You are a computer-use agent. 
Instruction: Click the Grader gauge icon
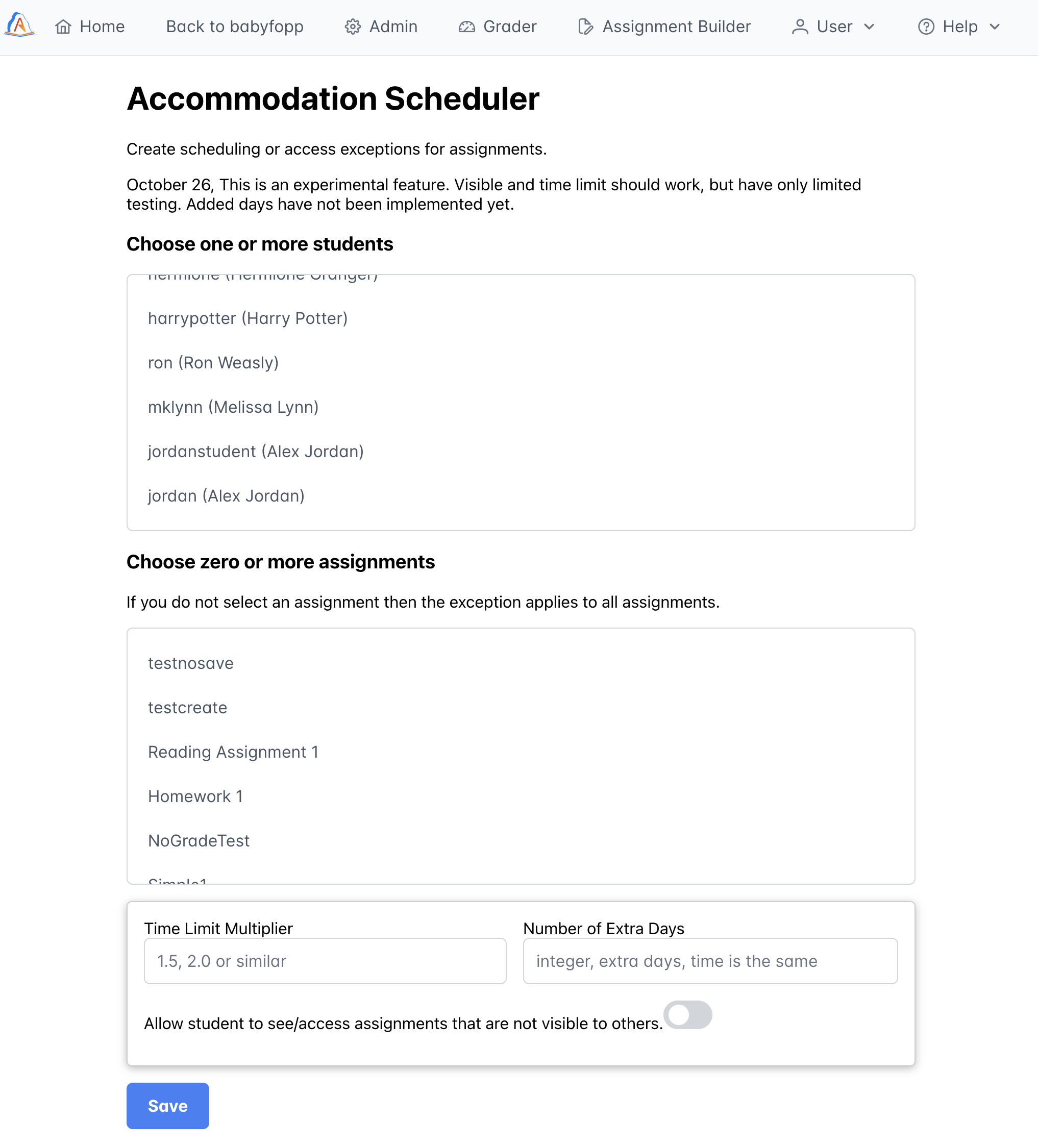tap(466, 27)
